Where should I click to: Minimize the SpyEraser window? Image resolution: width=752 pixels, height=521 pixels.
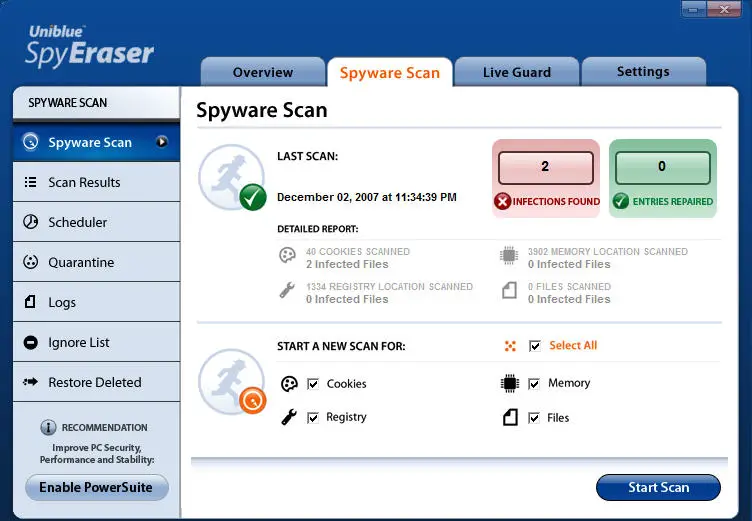[x=693, y=9]
